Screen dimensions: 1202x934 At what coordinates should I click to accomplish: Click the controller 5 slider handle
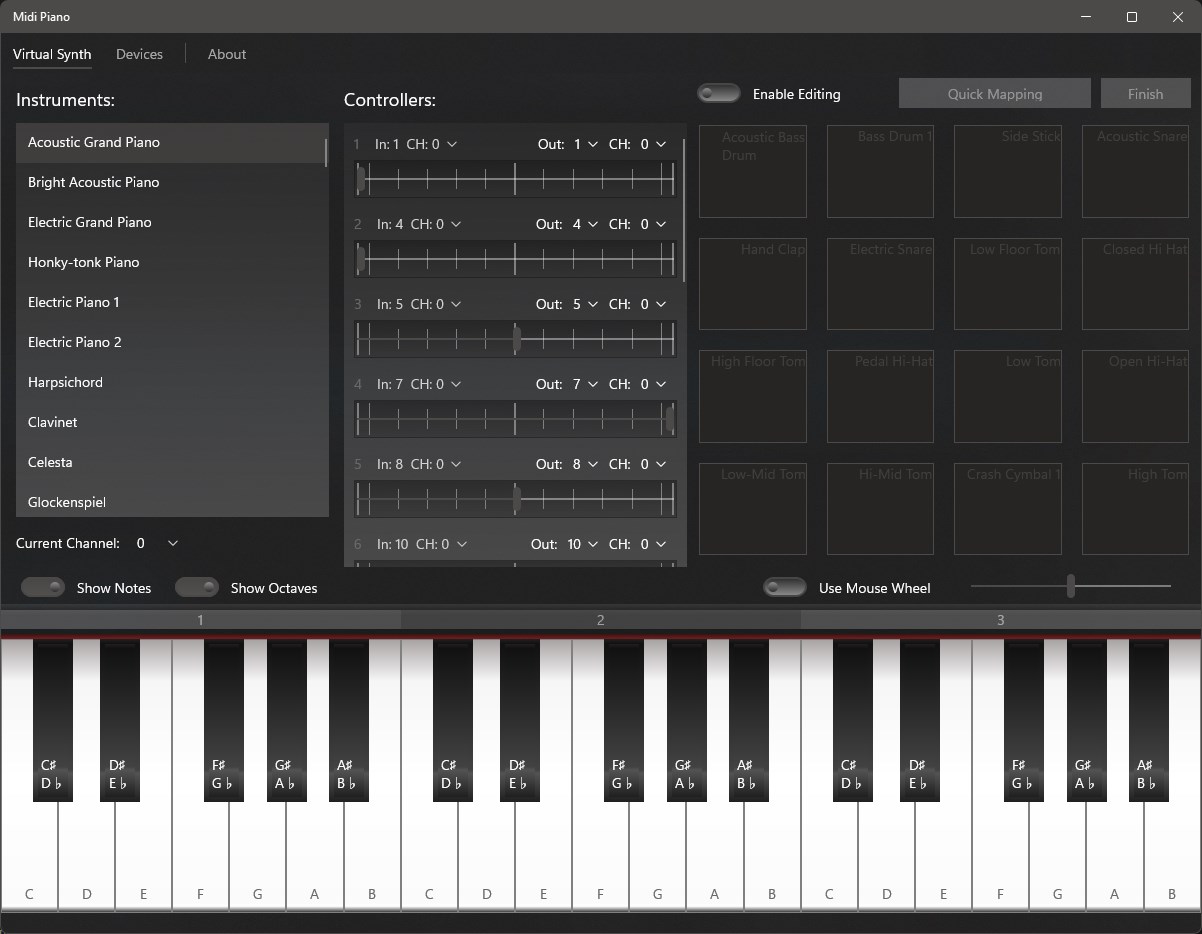tap(517, 499)
